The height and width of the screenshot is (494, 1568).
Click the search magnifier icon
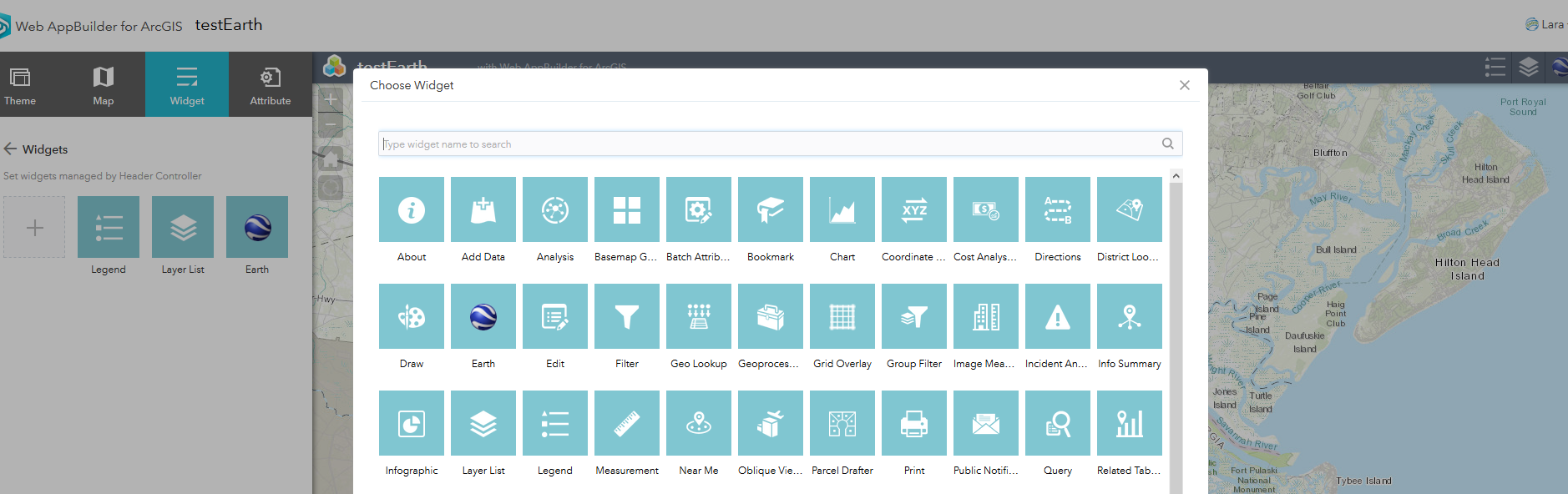[x=1168, y=144]
